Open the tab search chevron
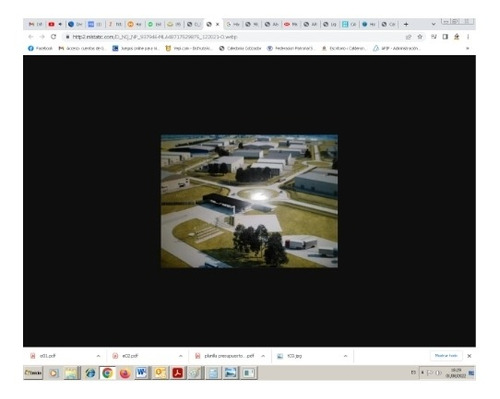Viewport: 500px width, 399px height. pos(433,24)
